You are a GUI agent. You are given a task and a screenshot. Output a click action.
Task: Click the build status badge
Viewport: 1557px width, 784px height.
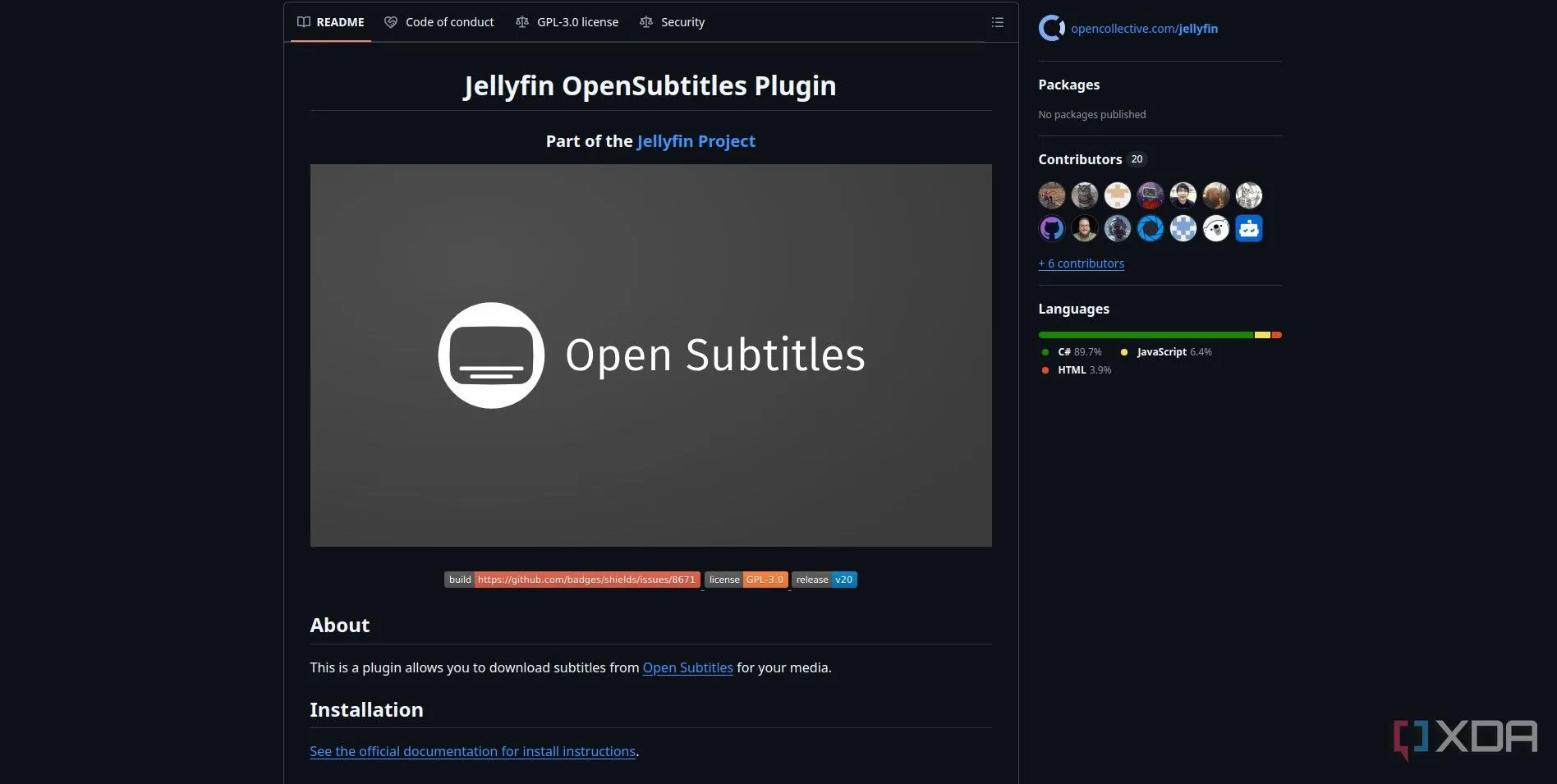(x=572, y=580)
